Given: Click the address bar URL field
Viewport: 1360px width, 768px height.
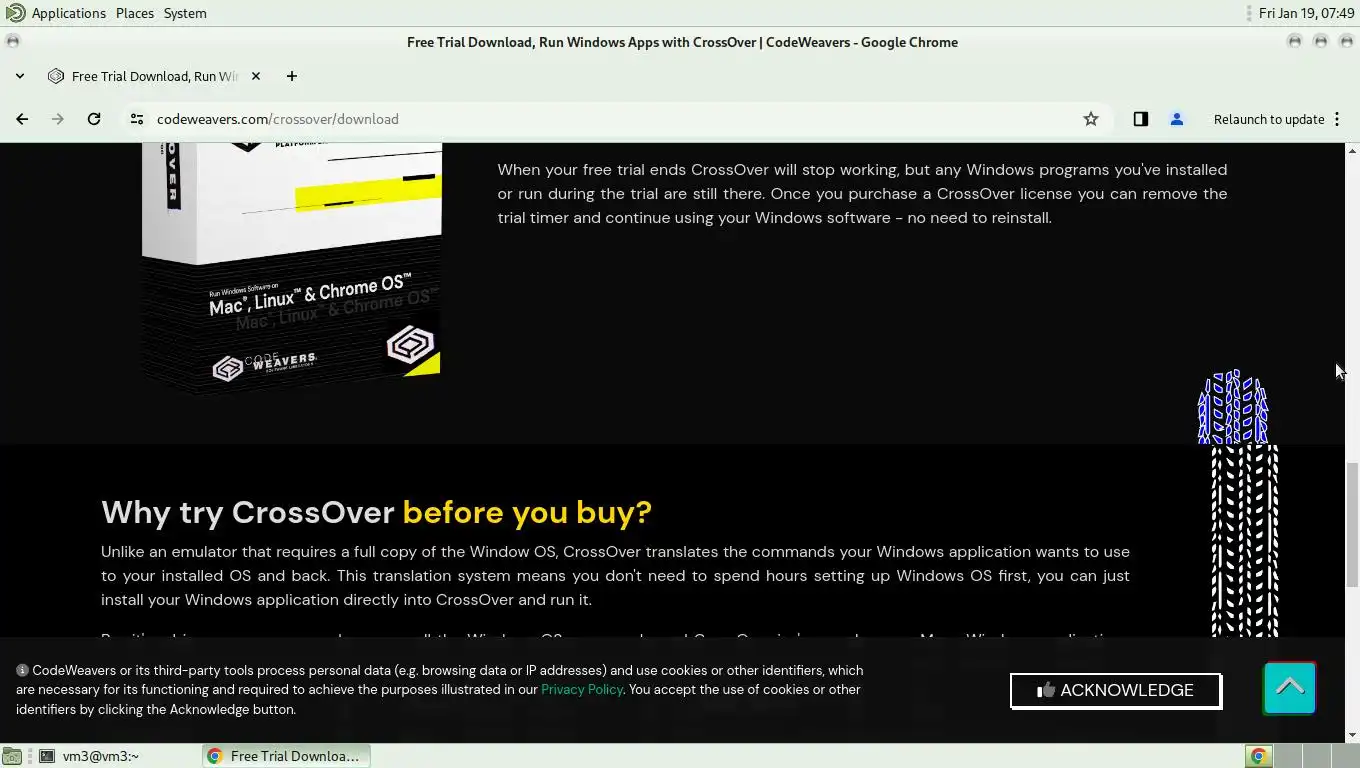Looking at the screenshot, I should pos(610,119).
